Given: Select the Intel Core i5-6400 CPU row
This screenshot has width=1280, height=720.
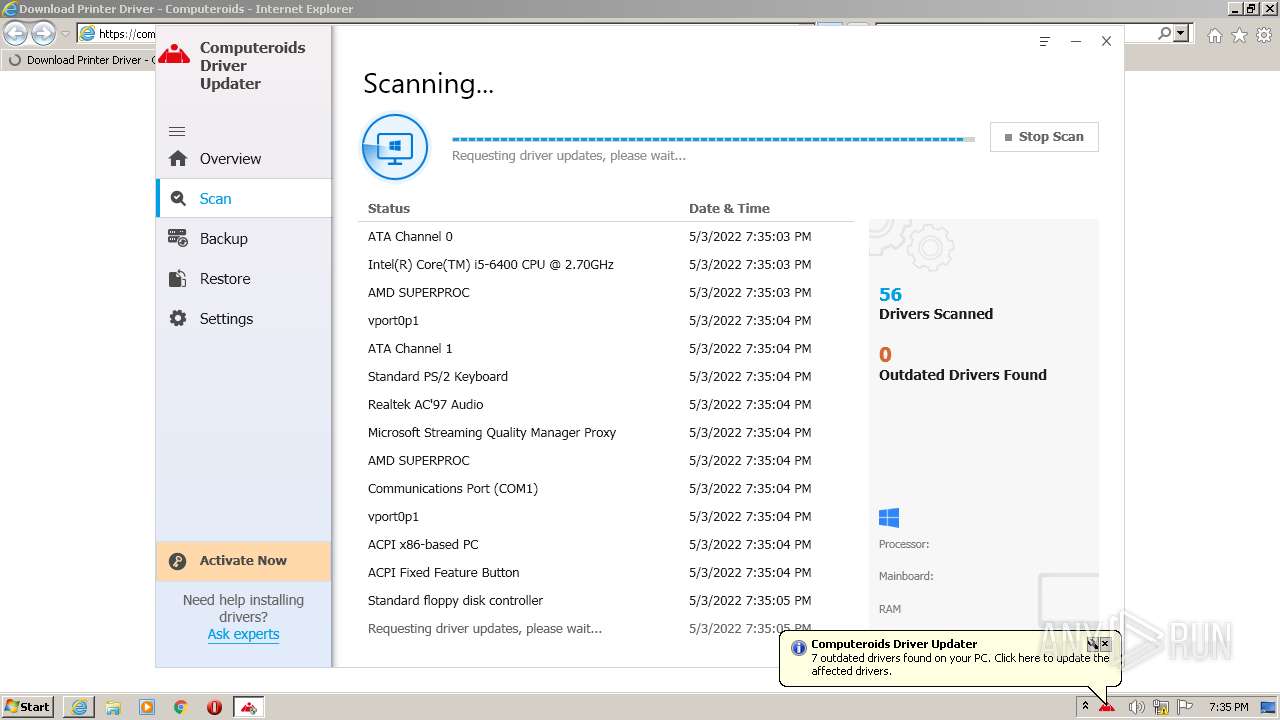Looking at the screenshot, I should 606,265.
